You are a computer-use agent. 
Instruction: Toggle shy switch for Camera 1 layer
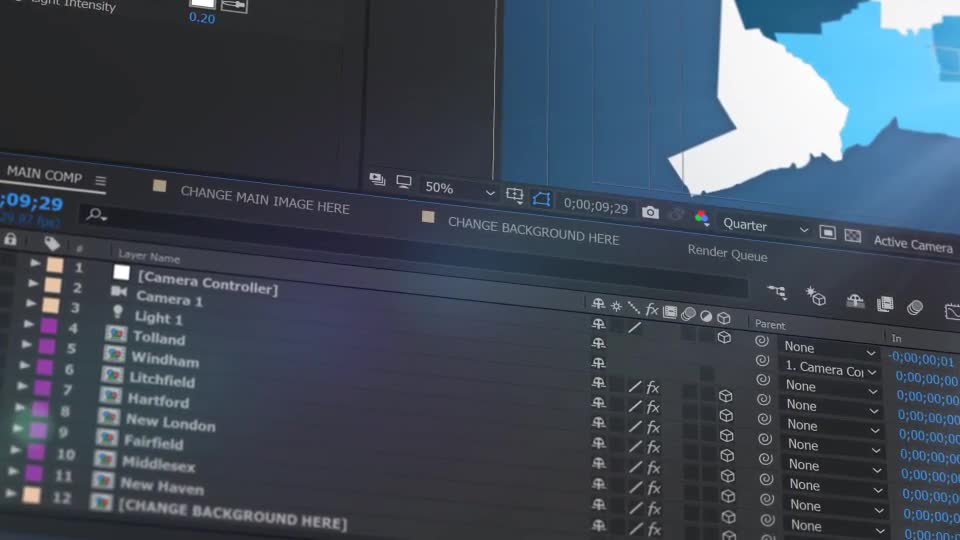pos(598,343)
